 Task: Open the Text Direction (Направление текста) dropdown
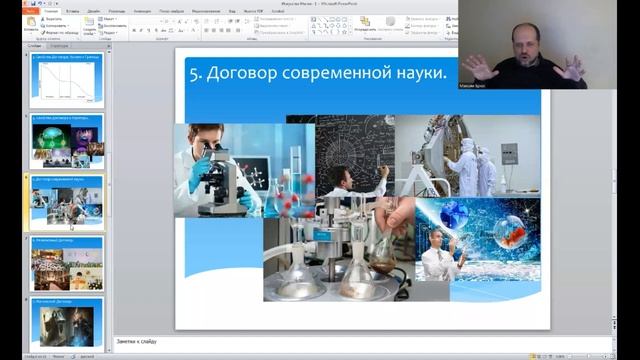(x=274, y=19)
